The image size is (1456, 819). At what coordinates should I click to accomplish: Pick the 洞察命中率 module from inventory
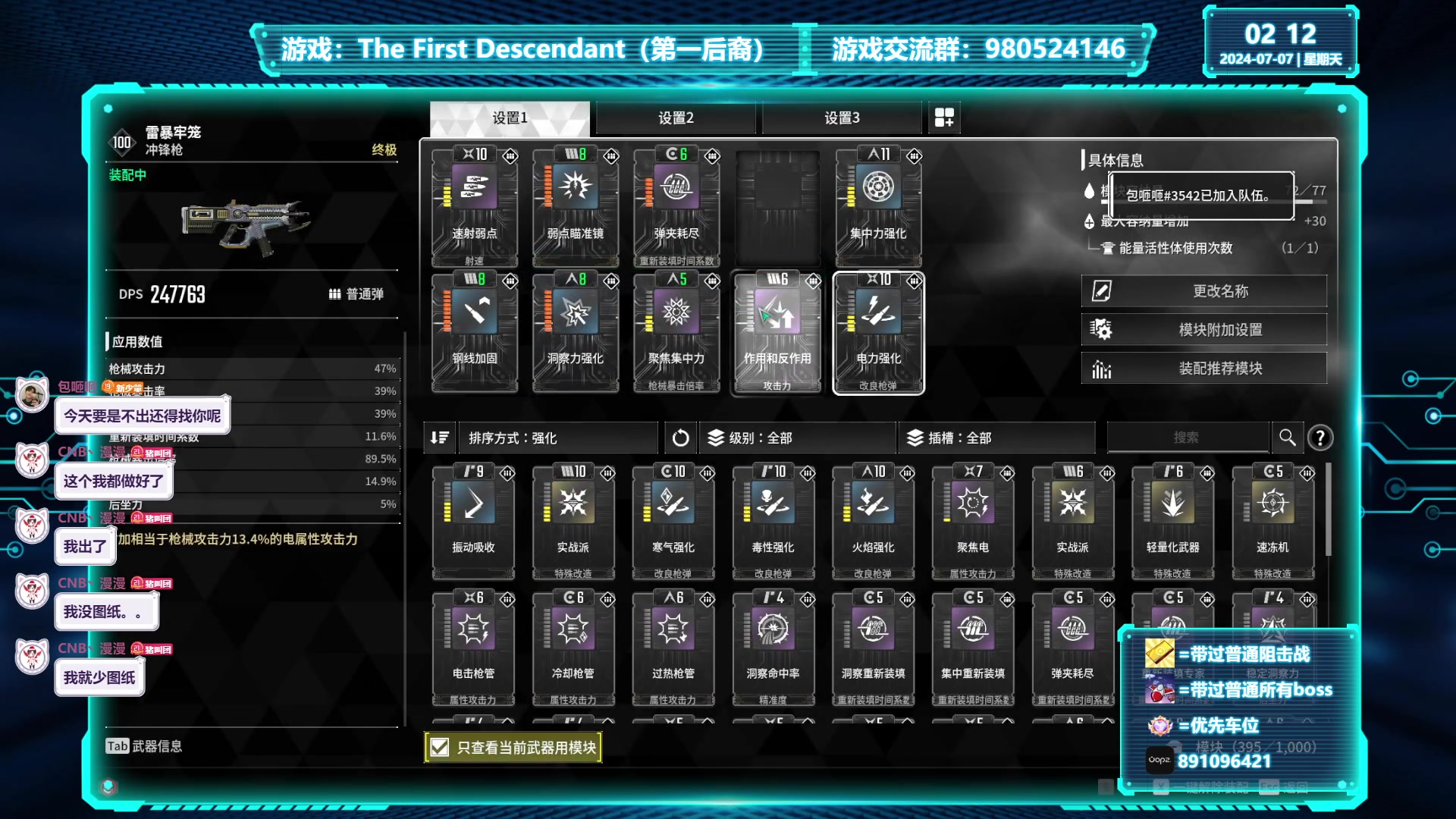click(x=773, y=648)
